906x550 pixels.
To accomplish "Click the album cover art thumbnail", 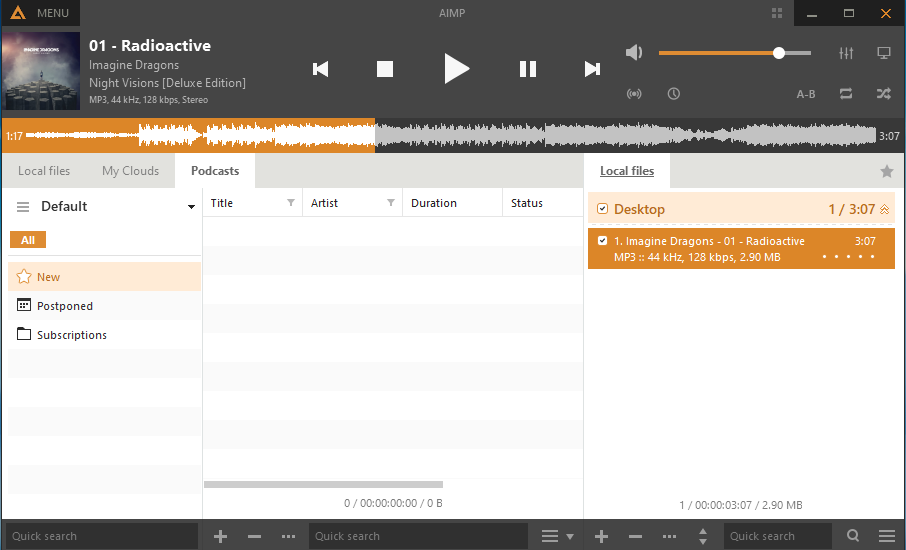I will [x=41, y=70].
